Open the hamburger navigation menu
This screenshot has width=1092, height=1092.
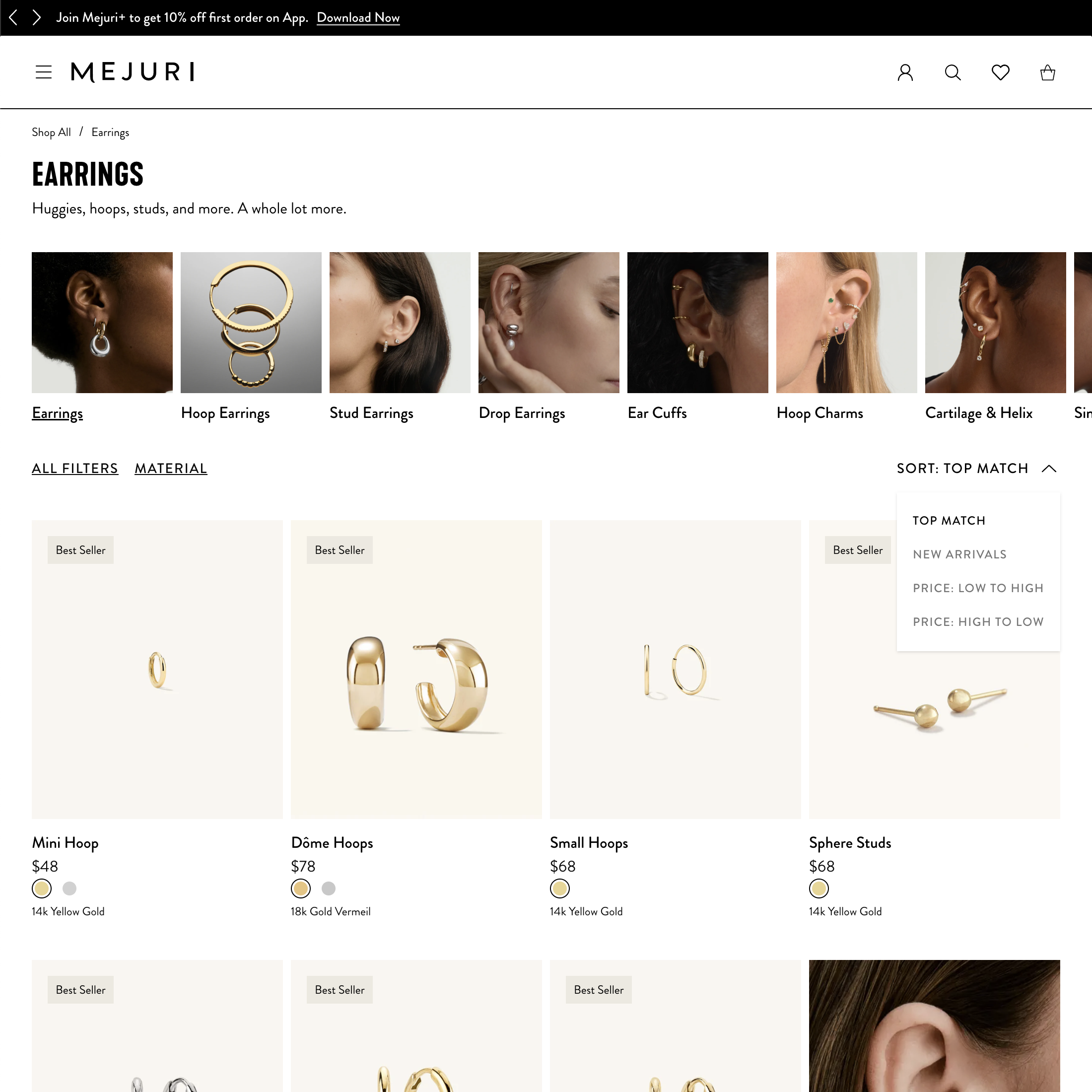(x=44, y=72)
